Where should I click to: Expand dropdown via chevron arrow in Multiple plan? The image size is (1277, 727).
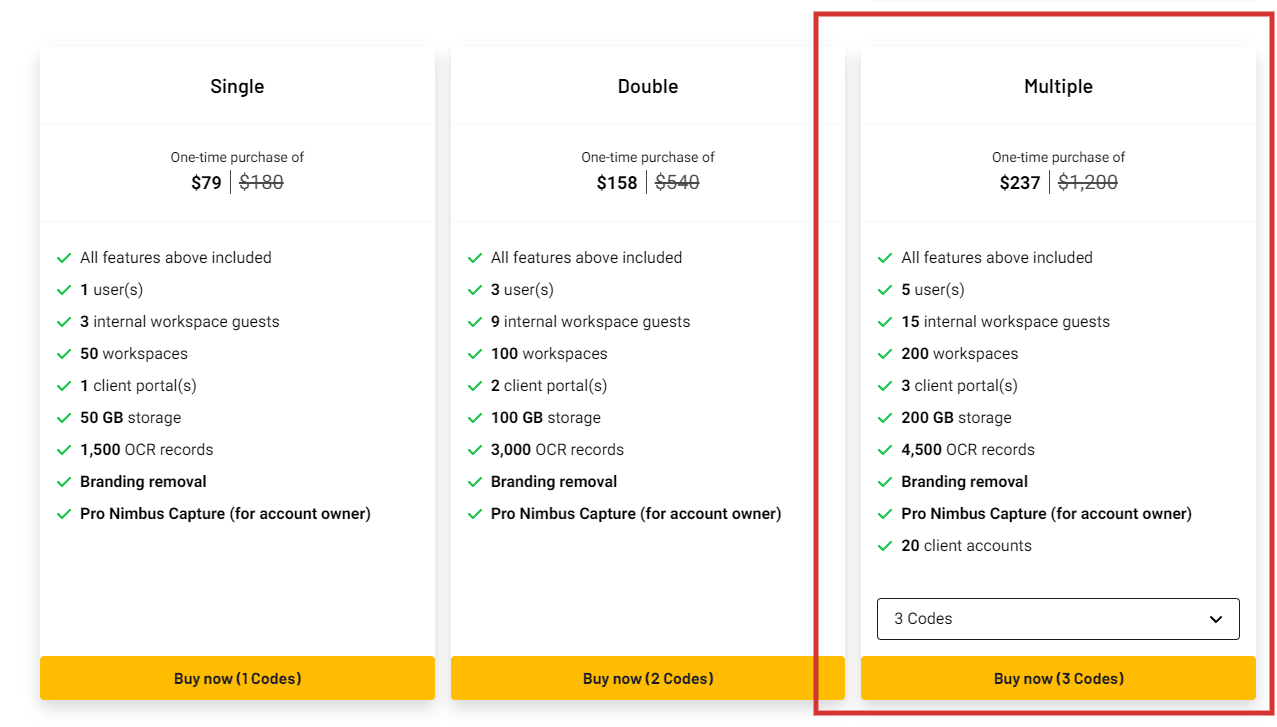[1216, 619]
